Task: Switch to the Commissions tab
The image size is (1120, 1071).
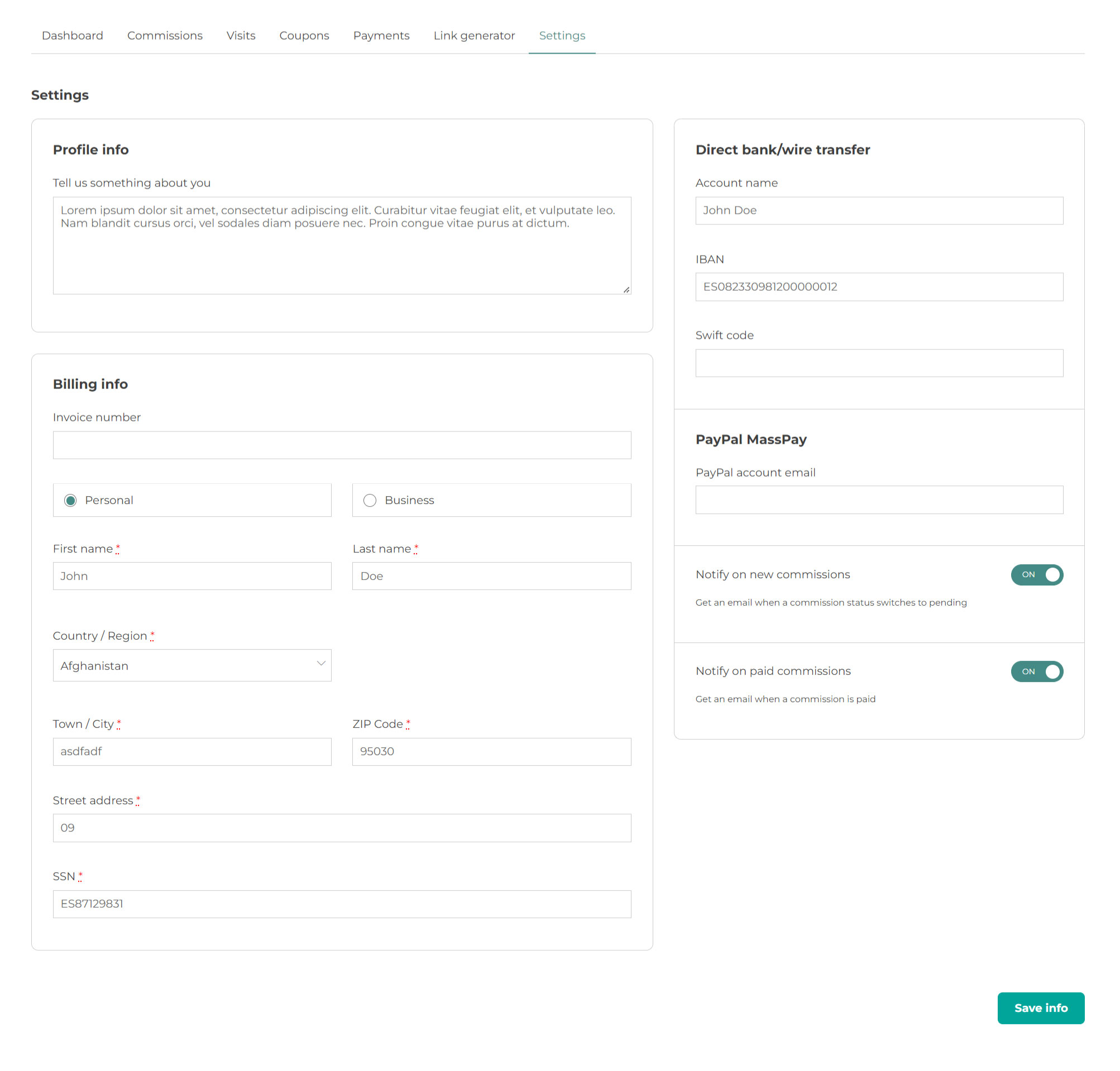Action: pyautogui.click(x=165, y=35)
